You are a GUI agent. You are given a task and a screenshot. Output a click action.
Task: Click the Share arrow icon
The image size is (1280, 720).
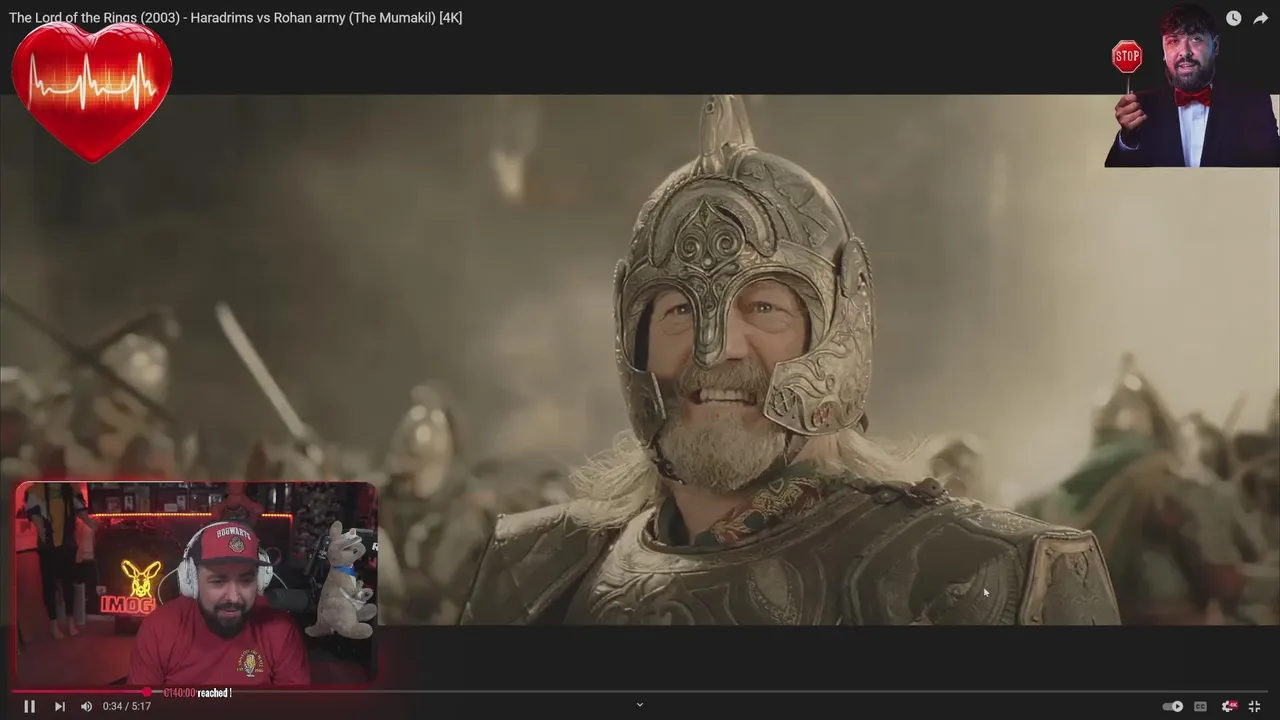tap(1260, 18)
